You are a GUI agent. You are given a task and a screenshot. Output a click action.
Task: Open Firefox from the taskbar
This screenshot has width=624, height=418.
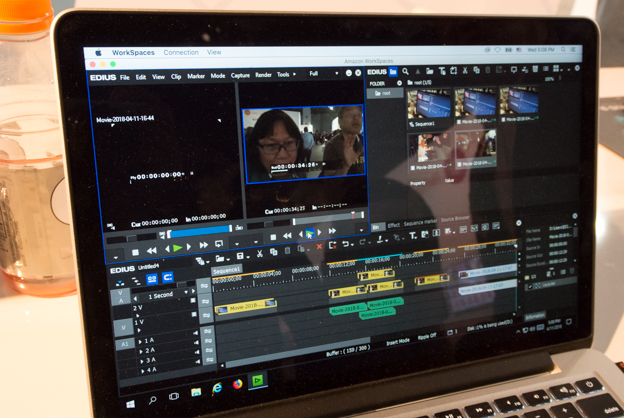coord(238,384)
